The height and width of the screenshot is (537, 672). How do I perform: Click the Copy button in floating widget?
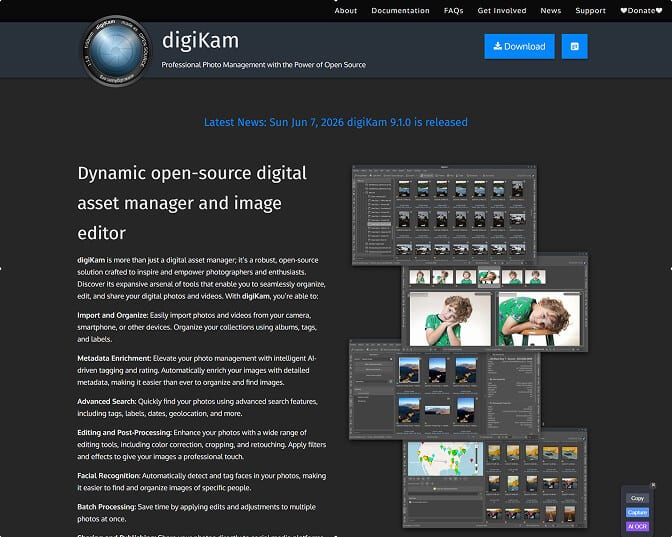pyautogui.click(x=637, y=498)
